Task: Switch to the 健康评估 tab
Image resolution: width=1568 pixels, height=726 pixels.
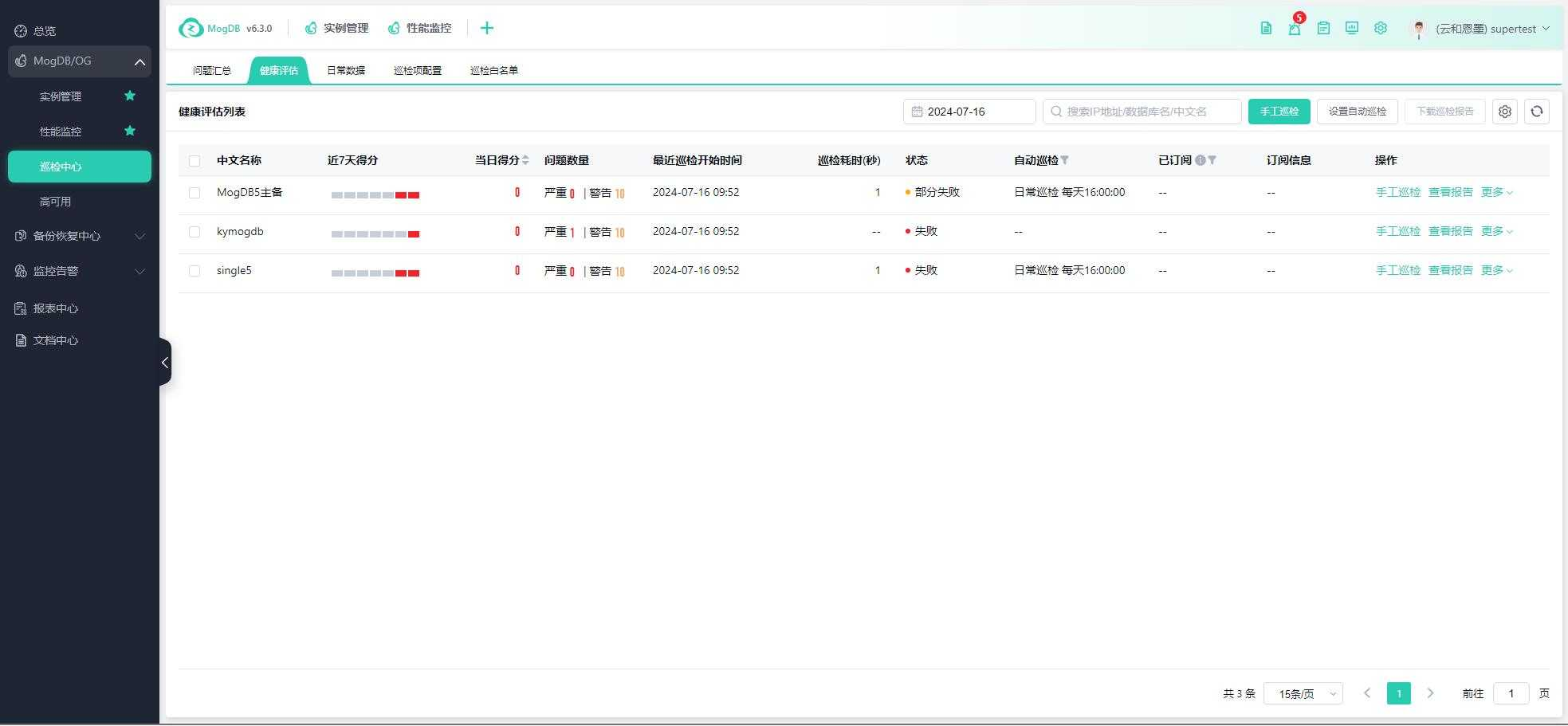Action: [279, 70]
